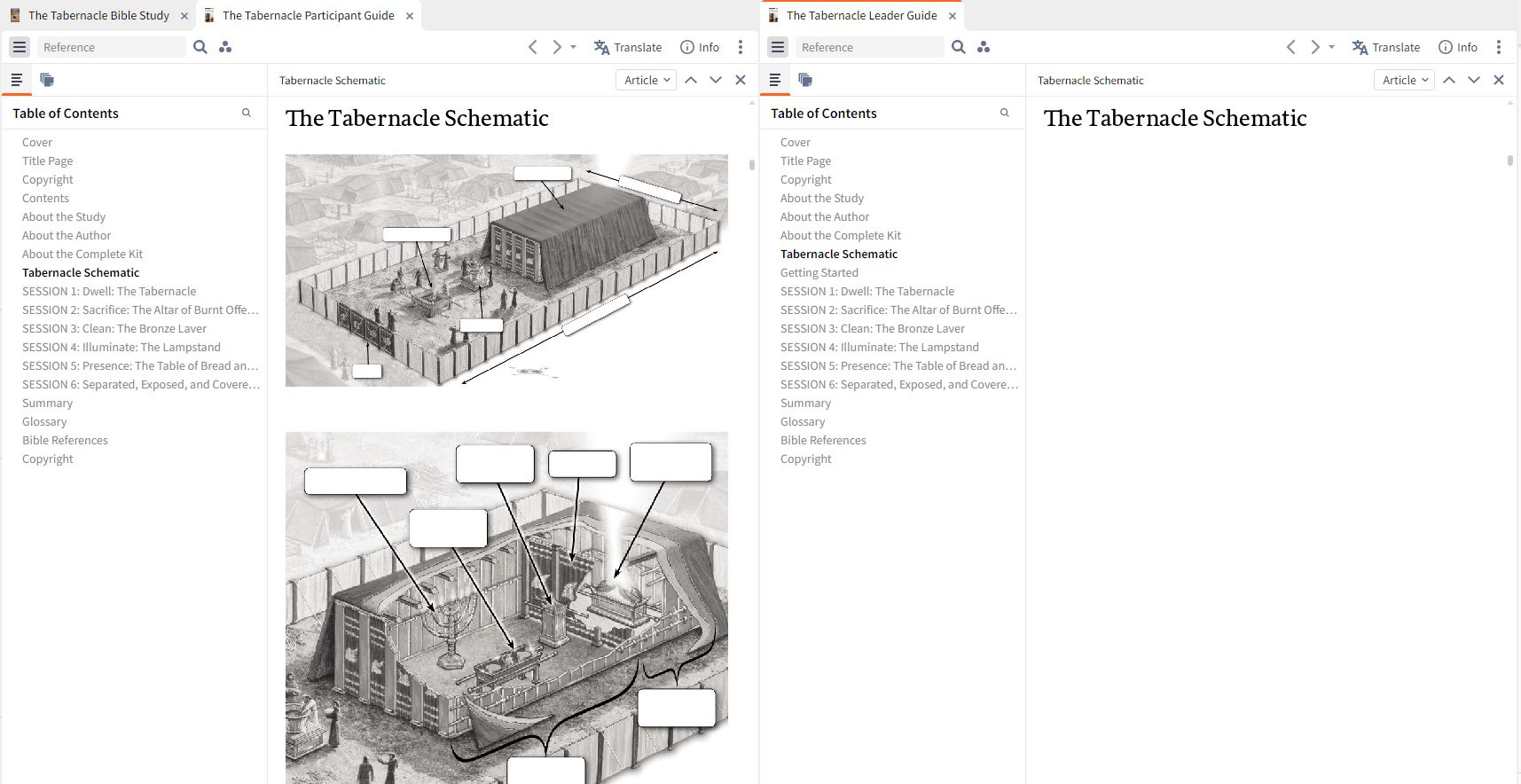Open Bible References in Leader Guide contents
Image resolution: width=1521 pixels, height=784 pixels.
tap(823, 440)
